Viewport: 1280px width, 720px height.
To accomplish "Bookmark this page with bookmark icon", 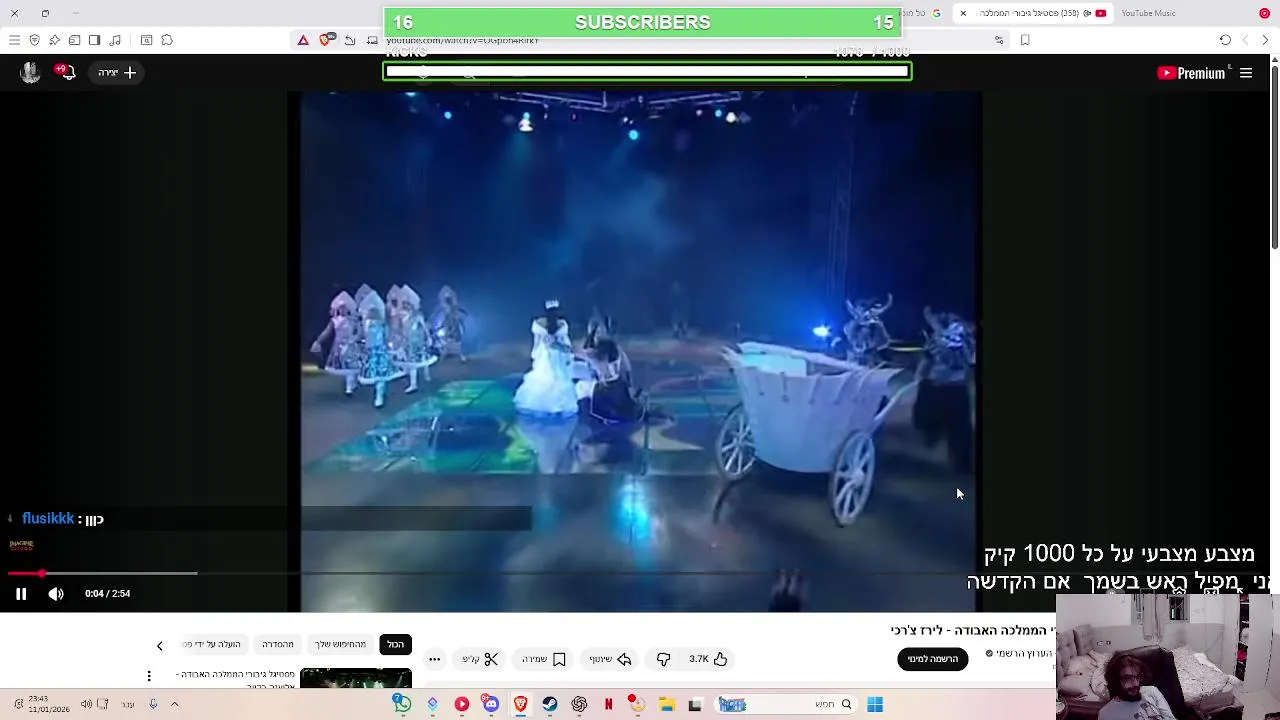I will pos(1025,40).
